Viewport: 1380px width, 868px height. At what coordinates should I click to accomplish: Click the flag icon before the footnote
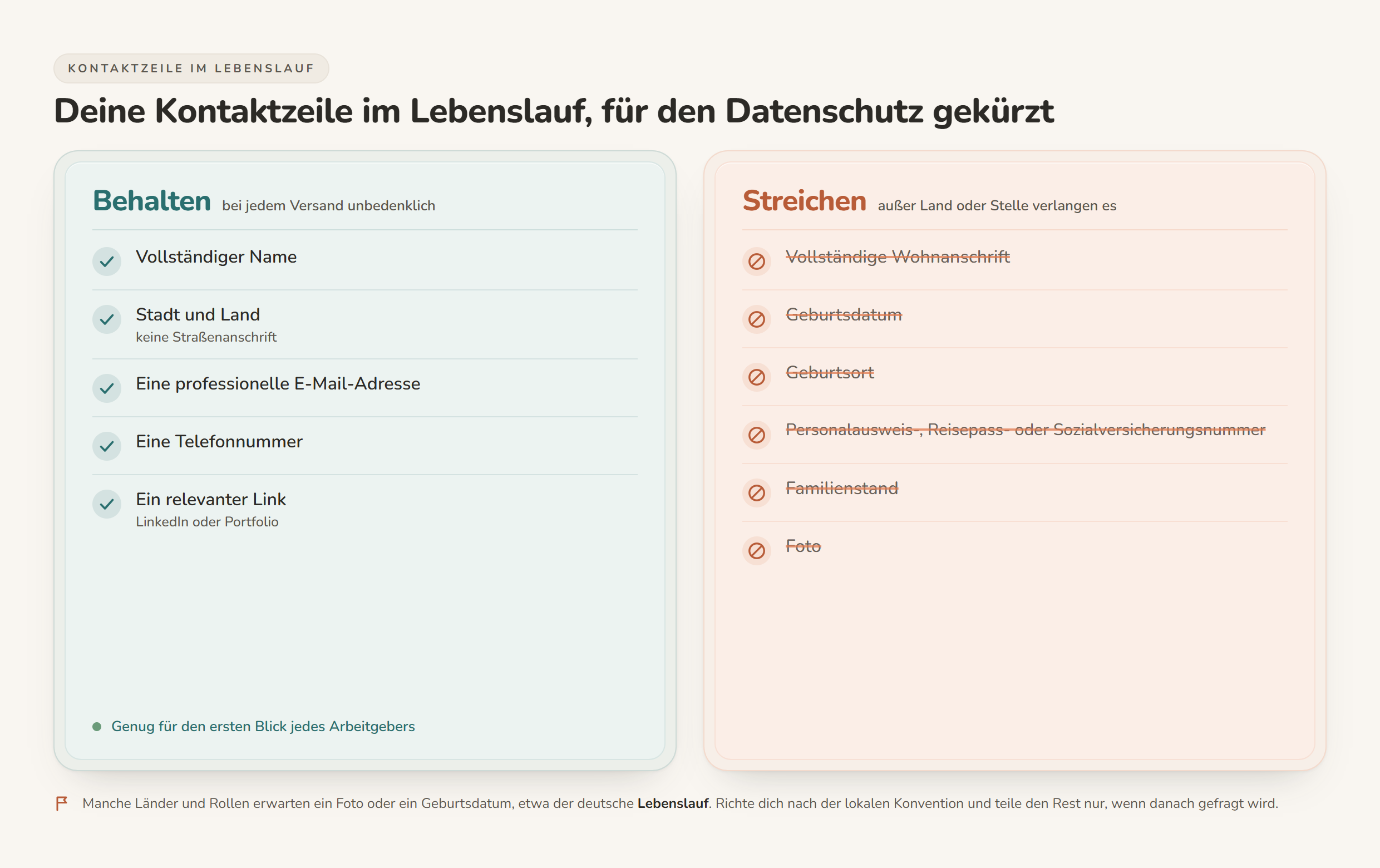pos(61,803)
